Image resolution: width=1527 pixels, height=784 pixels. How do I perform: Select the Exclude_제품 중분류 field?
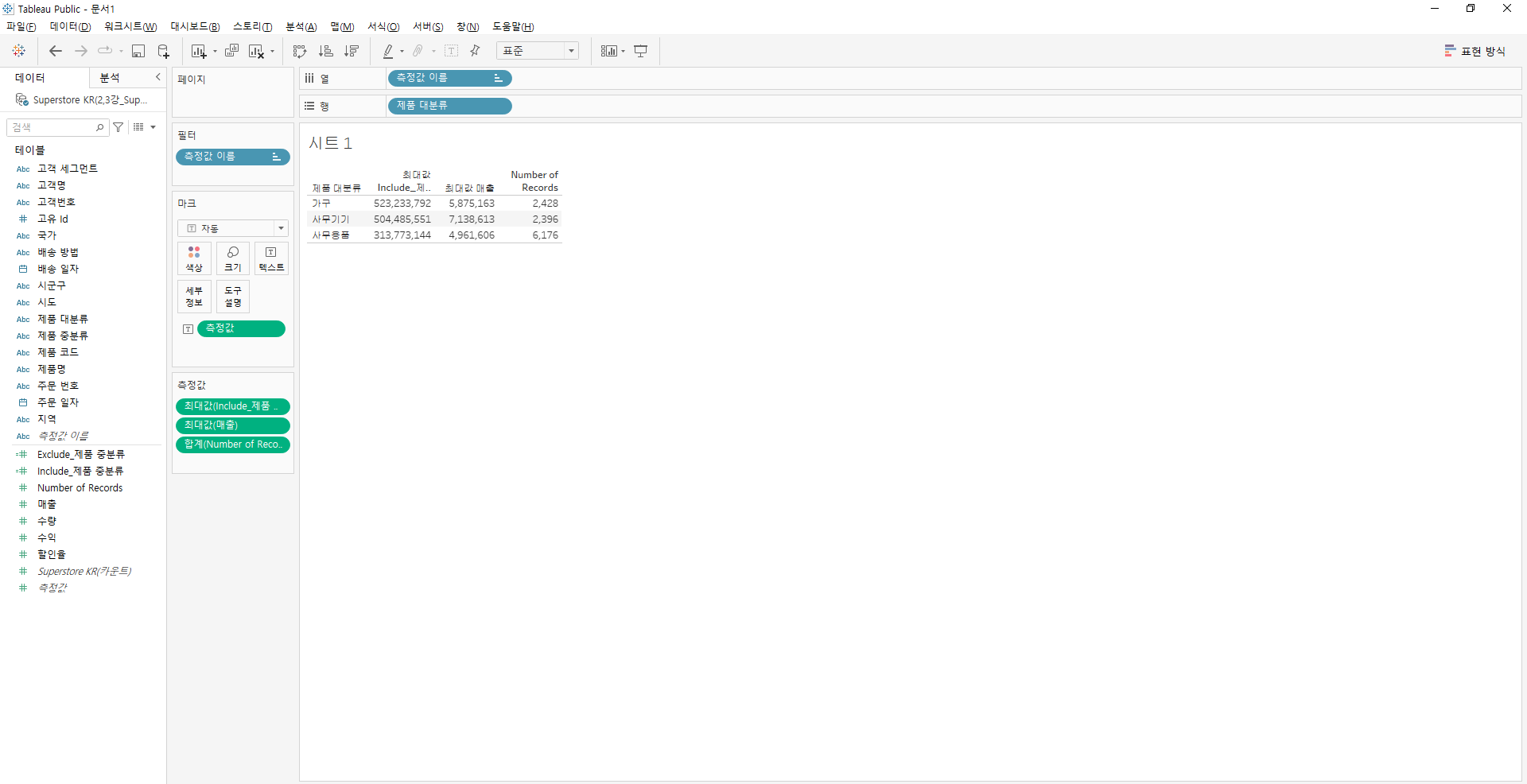click(81, 454)
